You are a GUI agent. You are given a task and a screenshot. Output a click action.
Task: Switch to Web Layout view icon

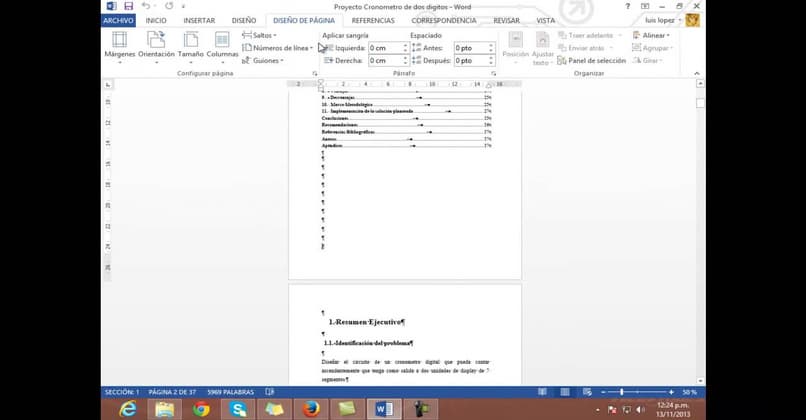(x=587, y=392)
